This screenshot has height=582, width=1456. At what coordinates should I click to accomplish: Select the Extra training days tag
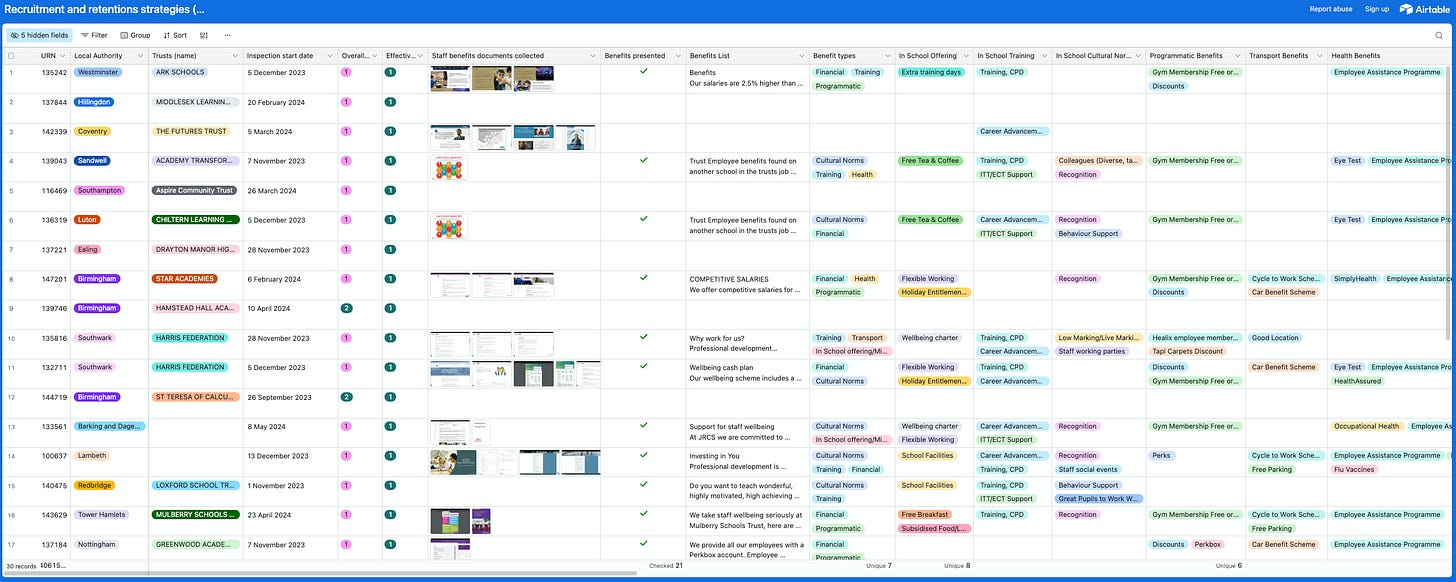pos(931,72)
